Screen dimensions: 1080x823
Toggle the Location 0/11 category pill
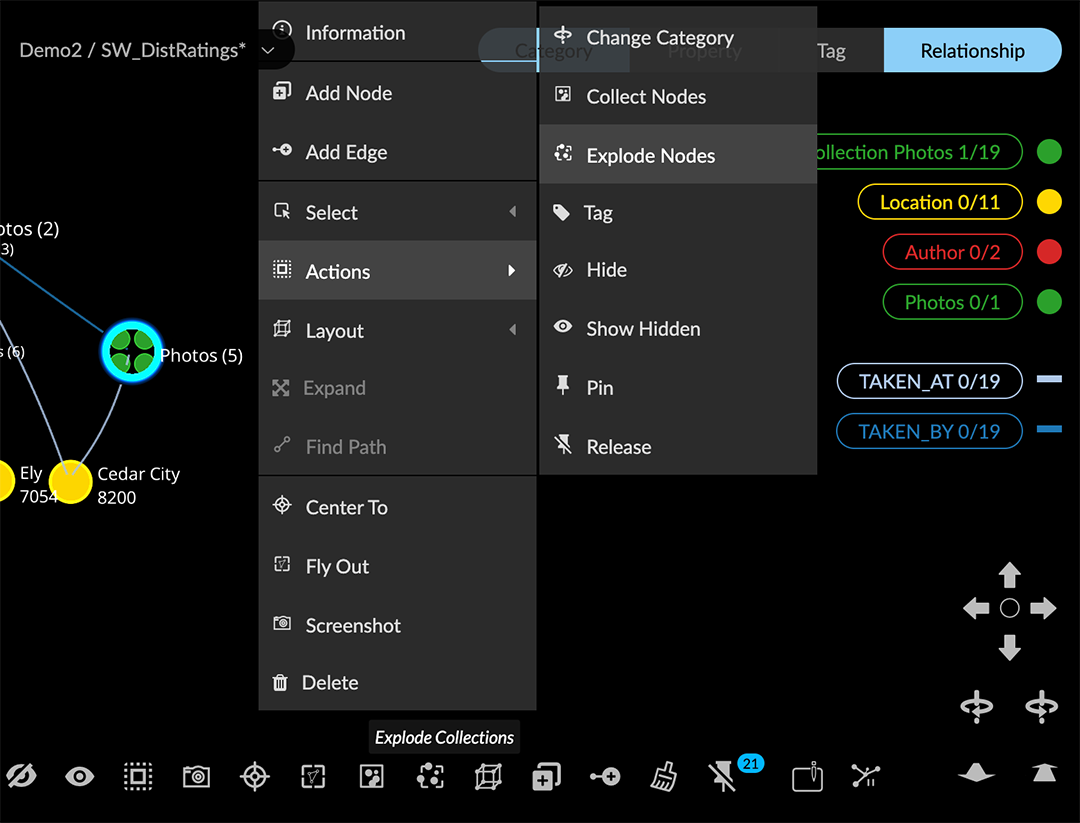939,202
